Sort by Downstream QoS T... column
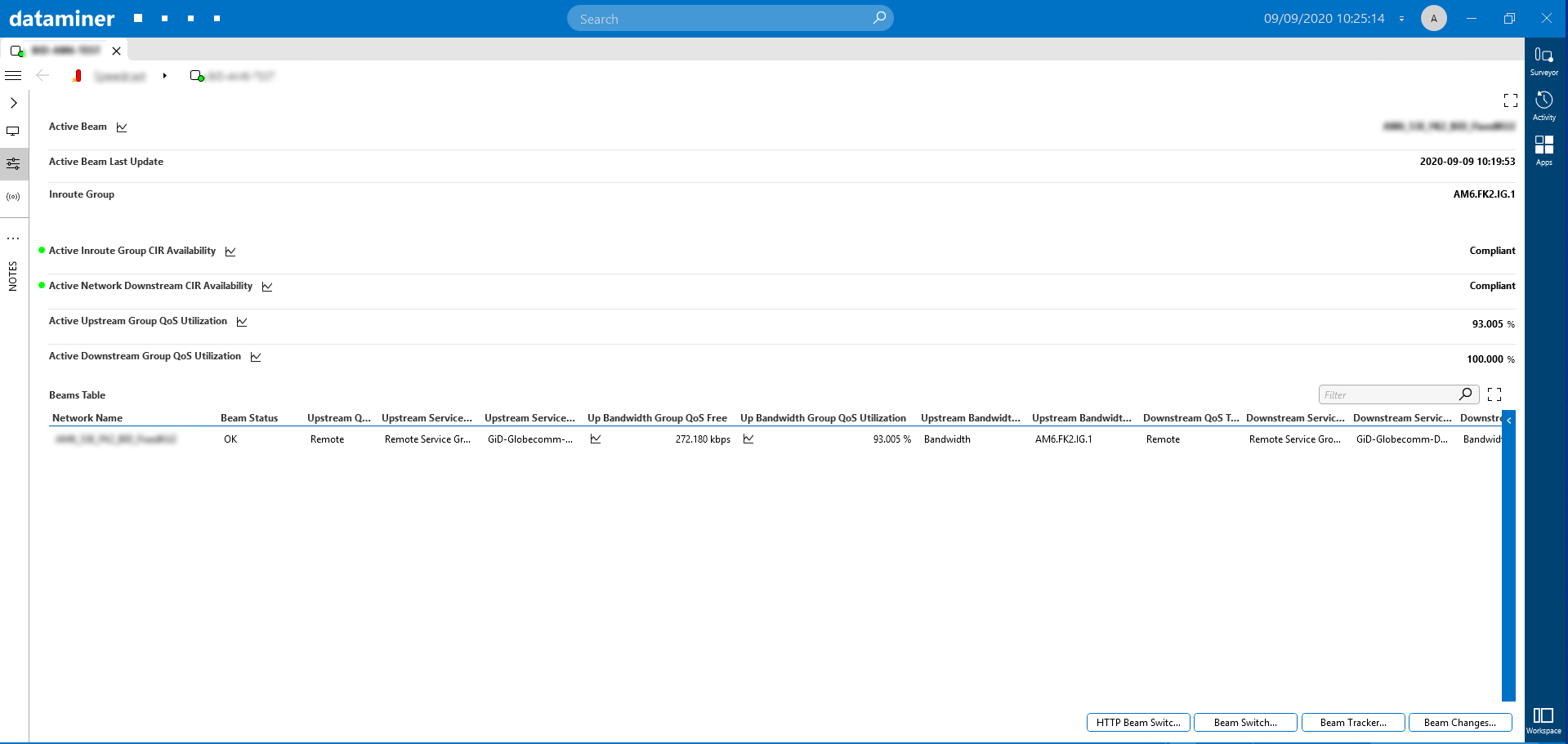Screen dimensions: 1568x744 pyautogui.click(x=1191, y=418)
